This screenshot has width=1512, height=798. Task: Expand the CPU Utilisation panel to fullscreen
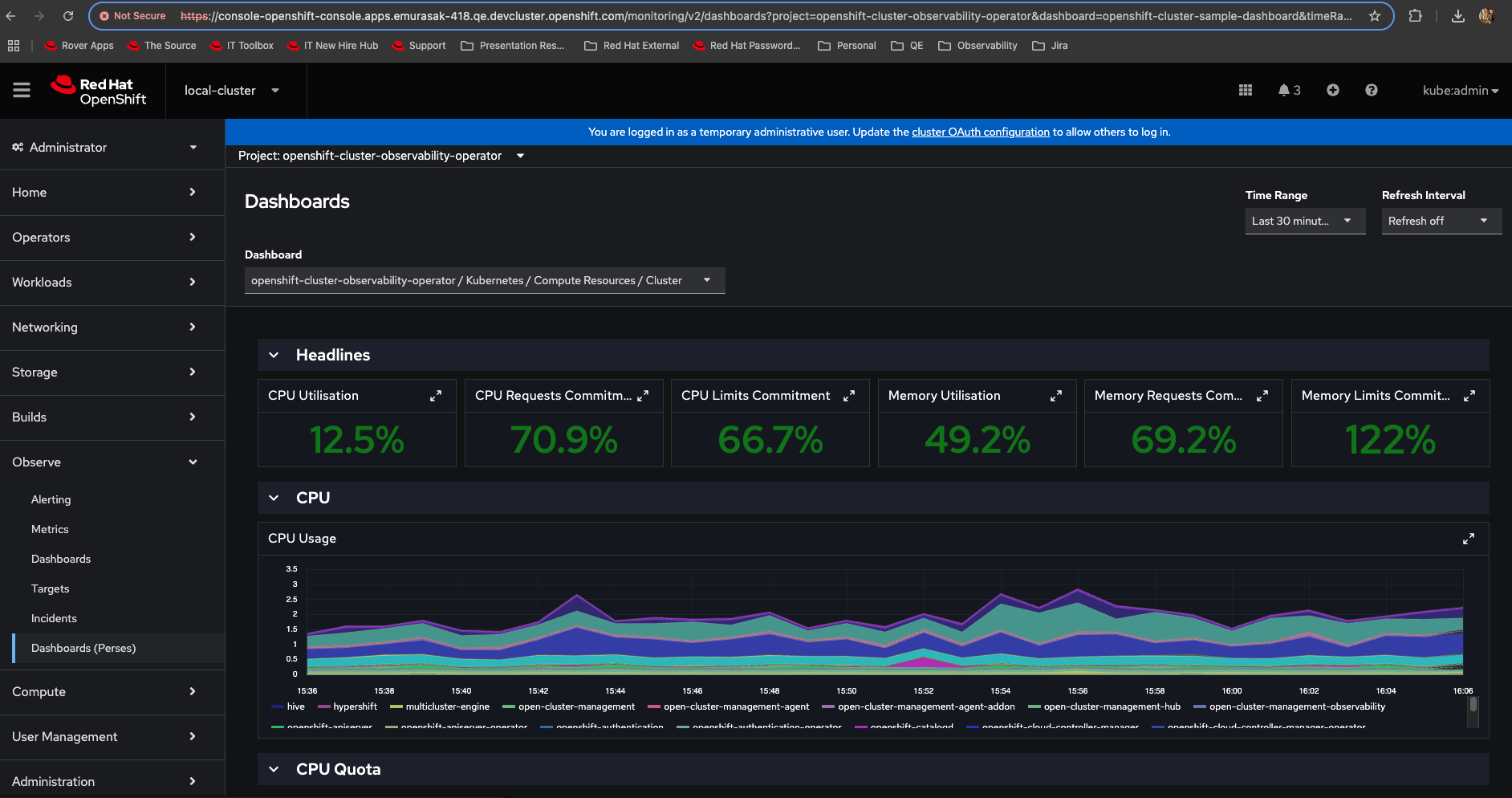pos(436,396)
